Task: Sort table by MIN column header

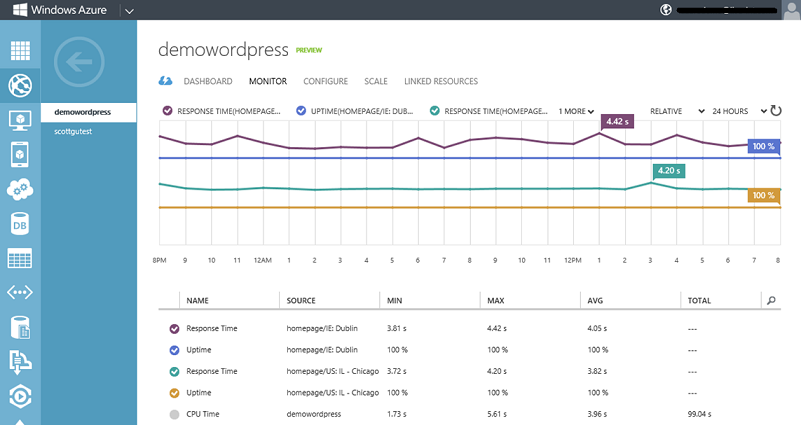Action: click(x=394, y=300)
